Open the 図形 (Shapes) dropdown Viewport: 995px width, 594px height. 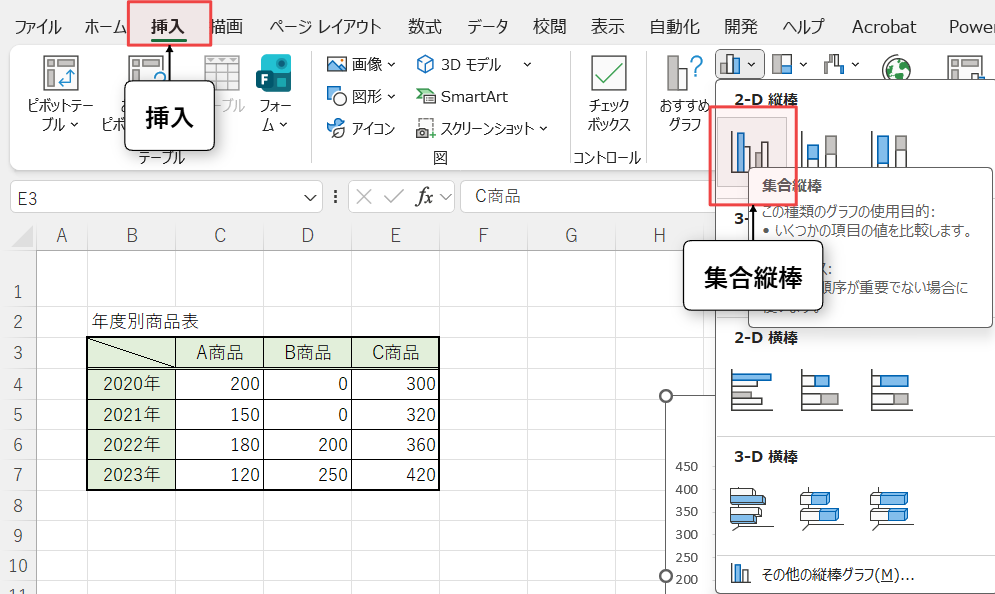[x=391, y=97]
